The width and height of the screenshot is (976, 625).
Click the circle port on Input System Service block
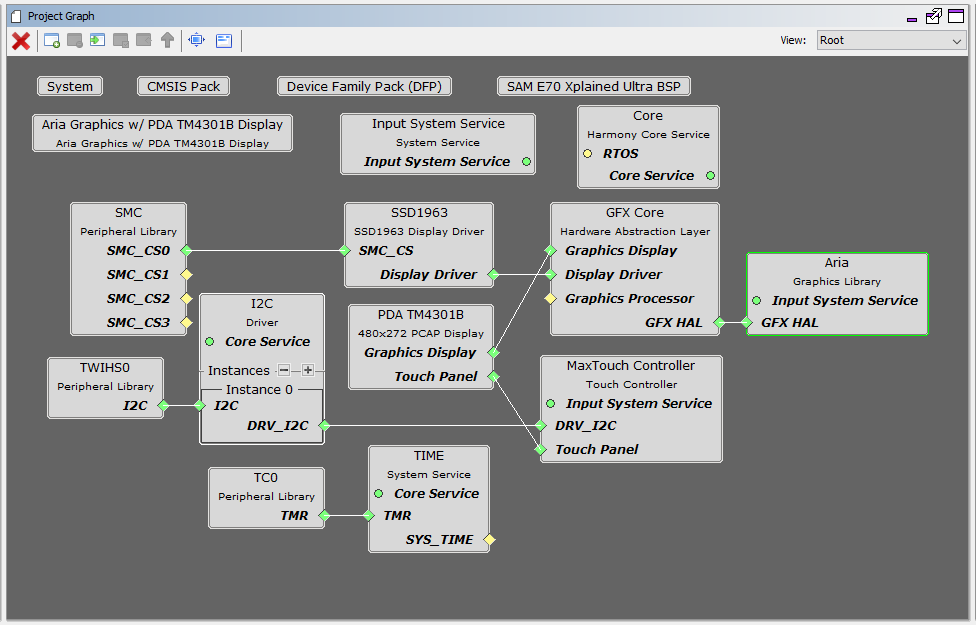click(527, 162)
